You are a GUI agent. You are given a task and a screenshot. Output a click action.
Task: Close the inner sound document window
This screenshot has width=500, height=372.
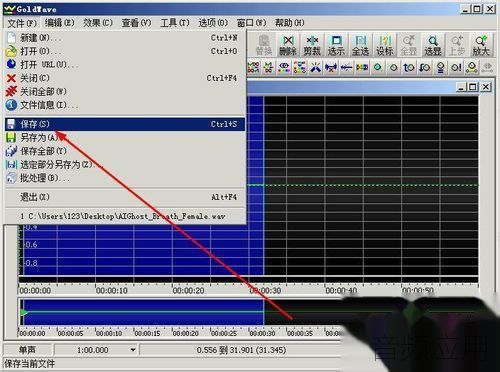click(486, 87)
